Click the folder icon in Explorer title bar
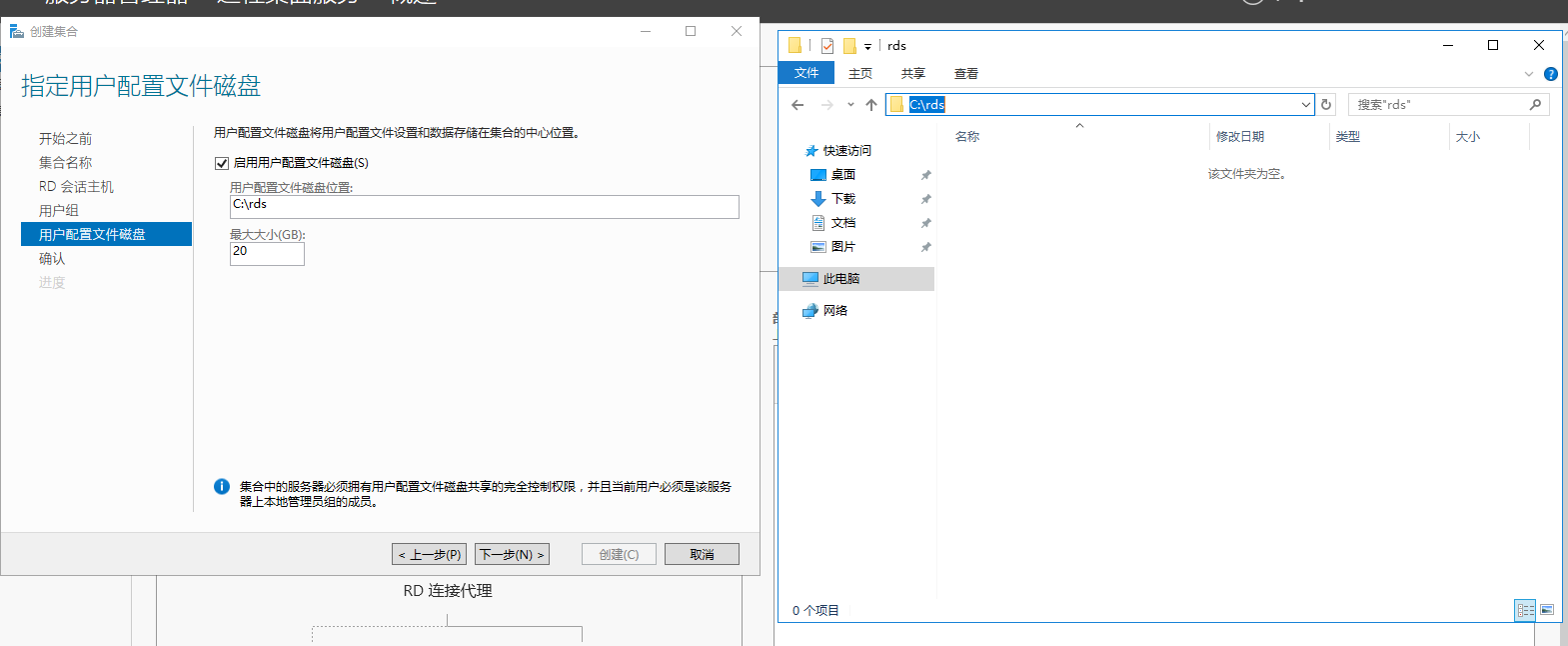This screenshot has height=646, width=1568. [x=794, y=45]
